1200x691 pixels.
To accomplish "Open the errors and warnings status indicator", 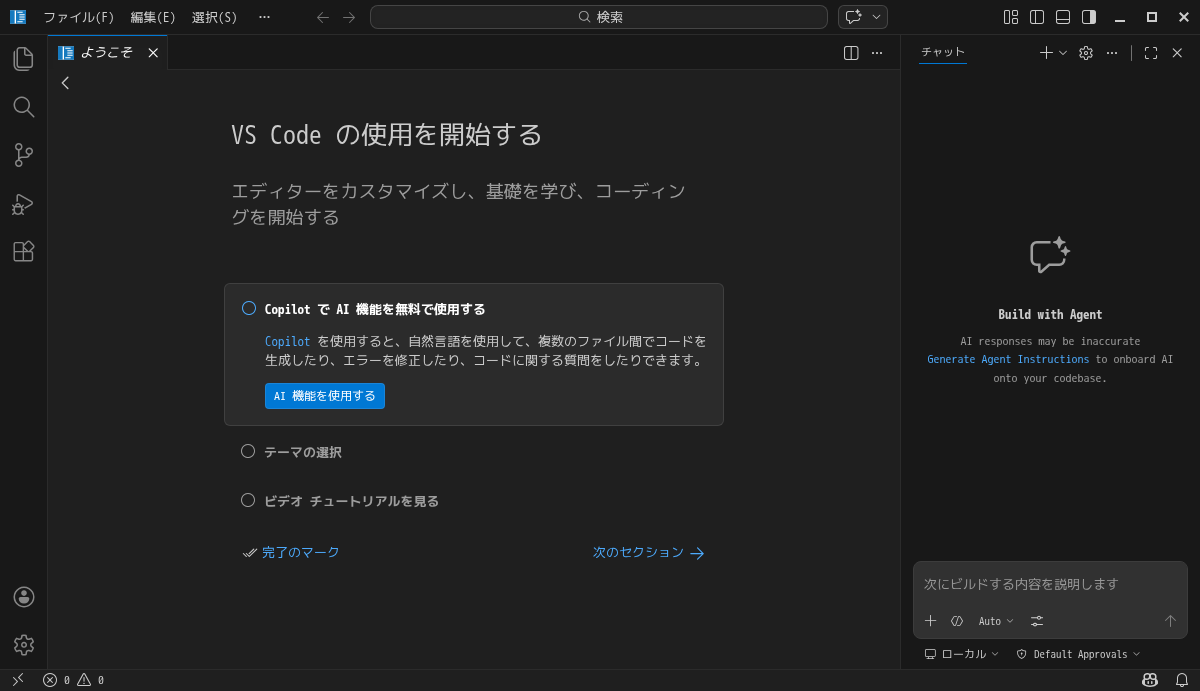I will (x=73, y=680).
